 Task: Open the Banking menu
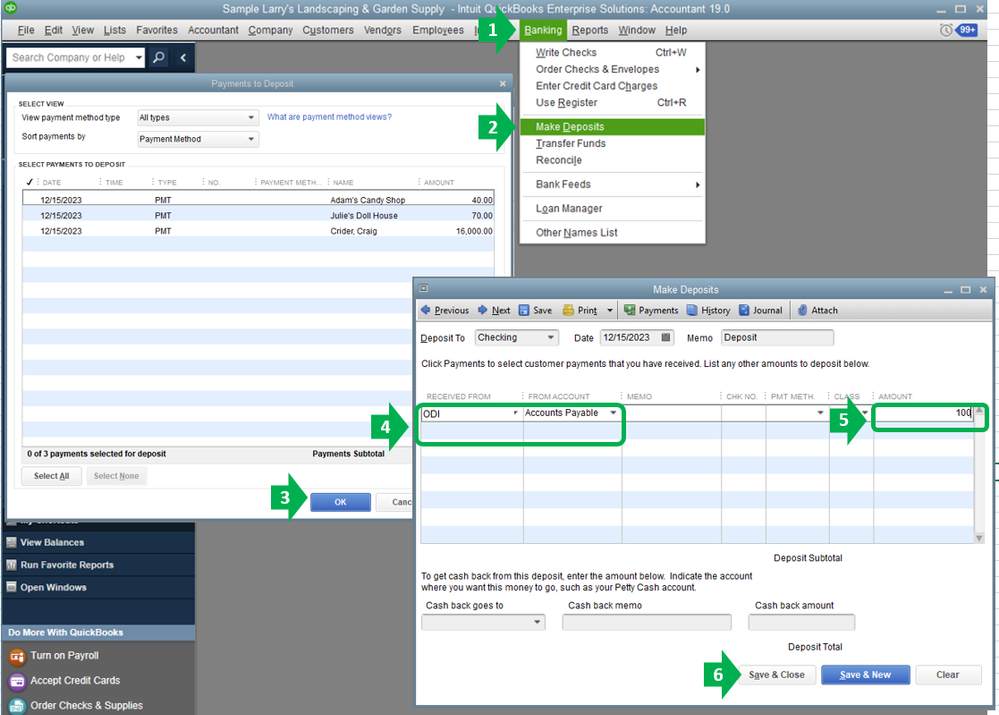pyautogui.click(x=543, y=30)
